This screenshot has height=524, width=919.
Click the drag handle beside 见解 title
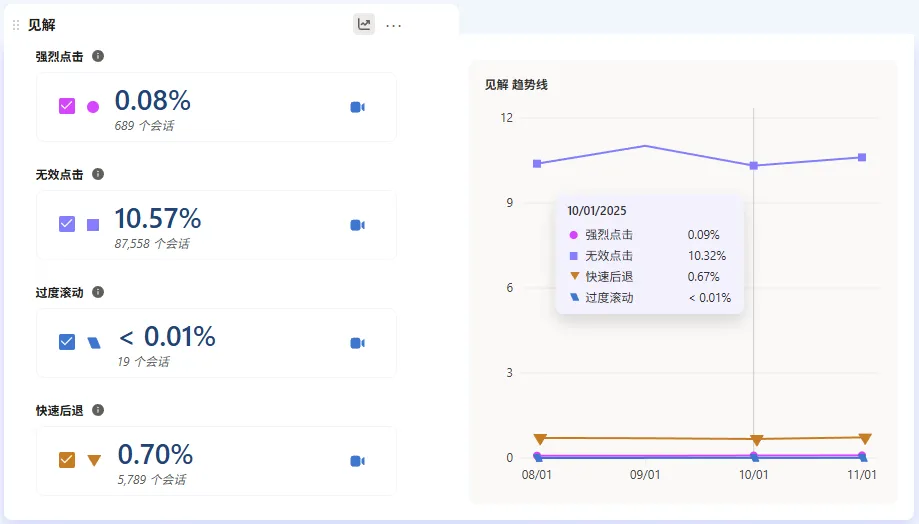(16, 25)
